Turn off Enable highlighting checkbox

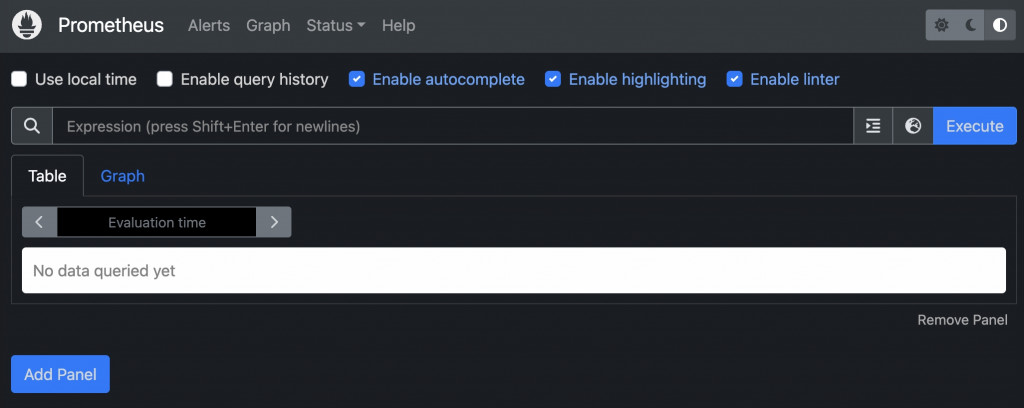(553, 79)
